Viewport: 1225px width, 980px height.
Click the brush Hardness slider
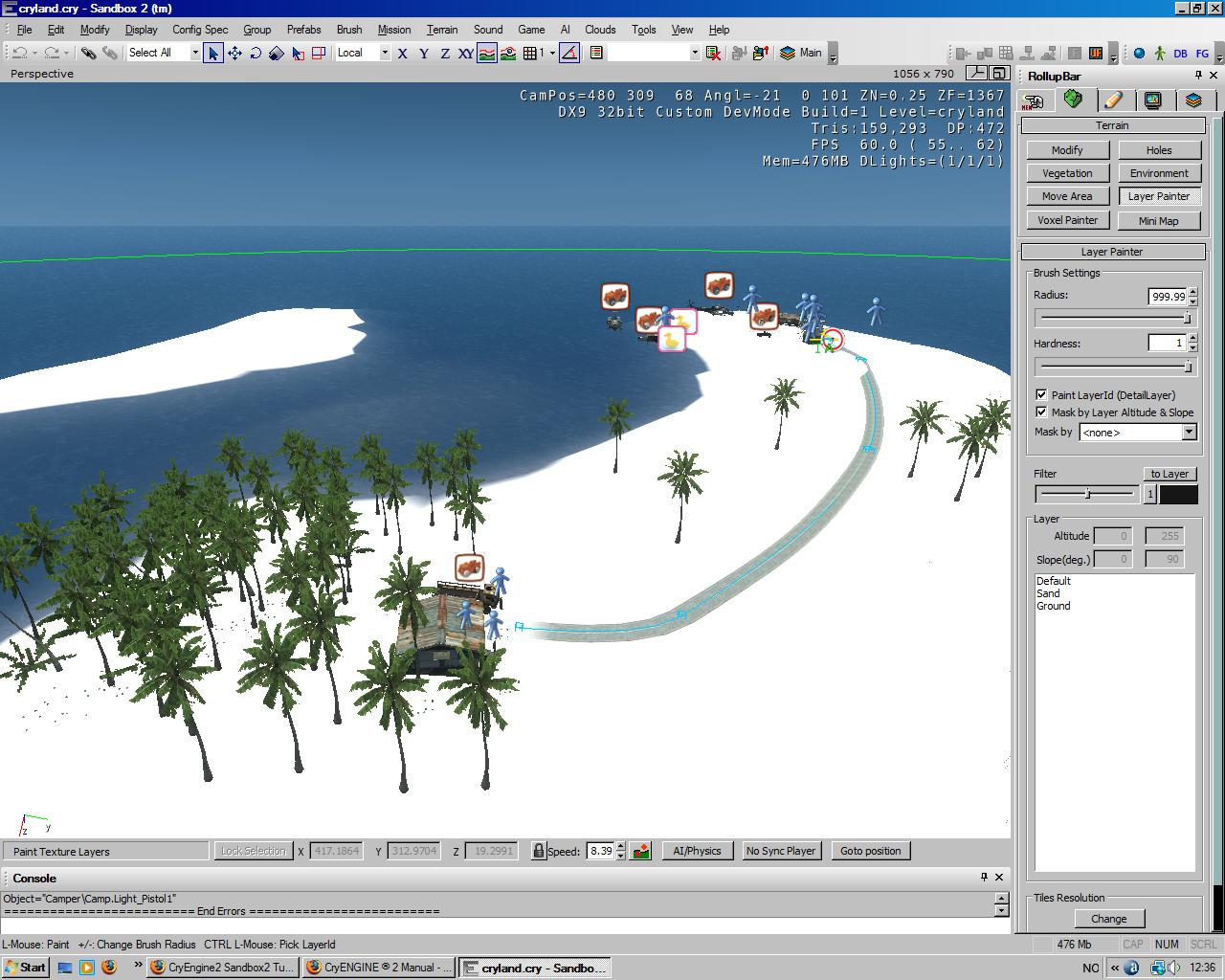[x=1116, y=366]
